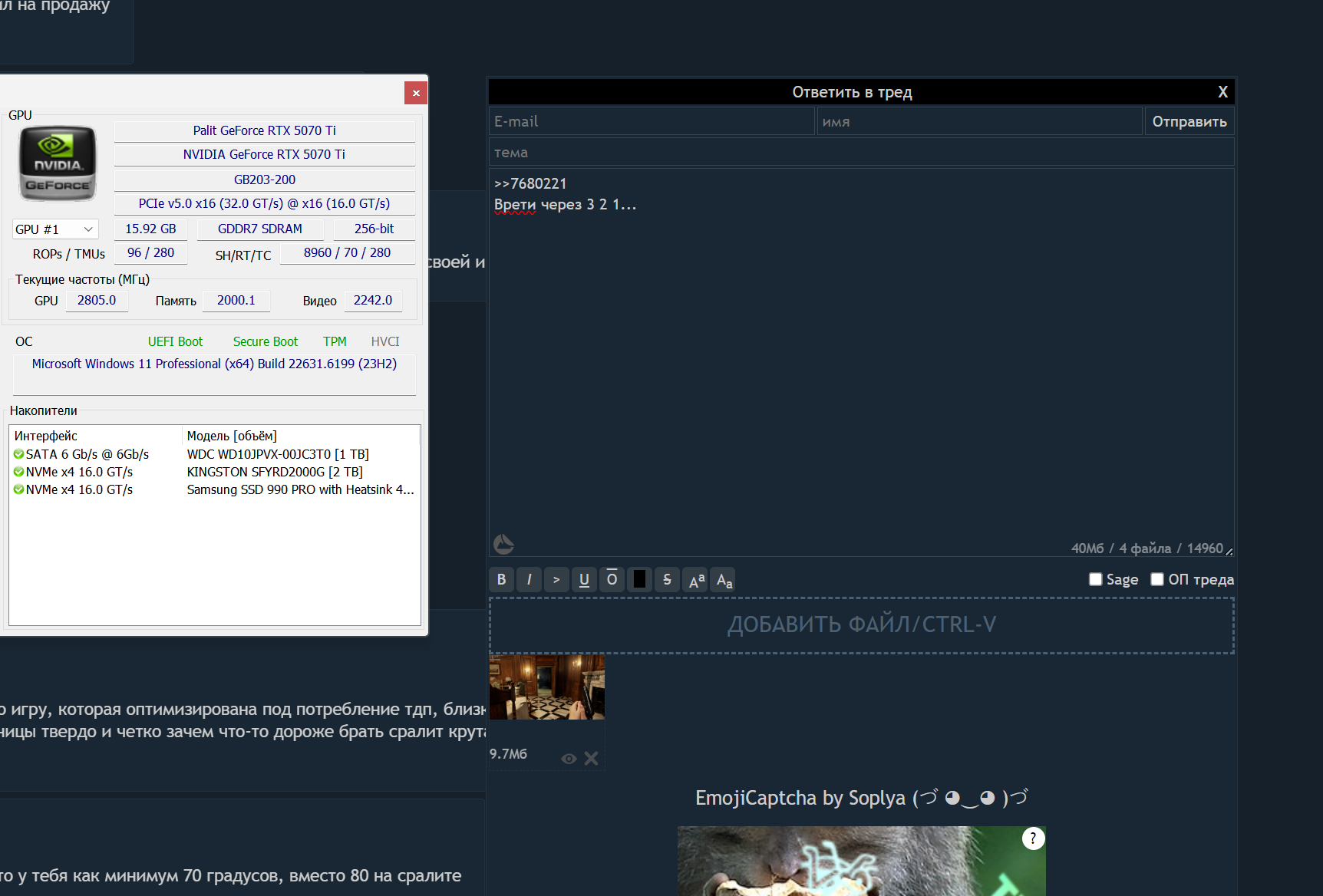This screenshot has width=1323, height=896.
Task: Open the GPU #1 selector dropdown
Action: point(55,229)
